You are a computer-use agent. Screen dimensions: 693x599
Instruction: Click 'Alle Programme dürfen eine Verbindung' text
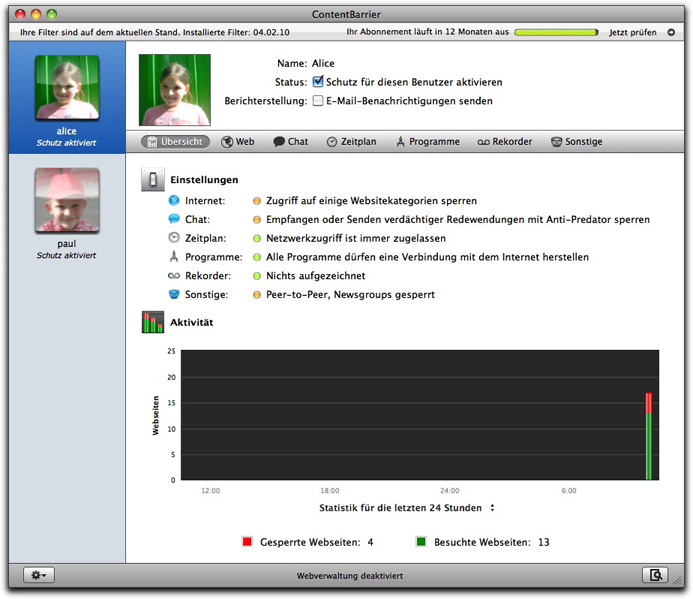click(x=427, y=257)
